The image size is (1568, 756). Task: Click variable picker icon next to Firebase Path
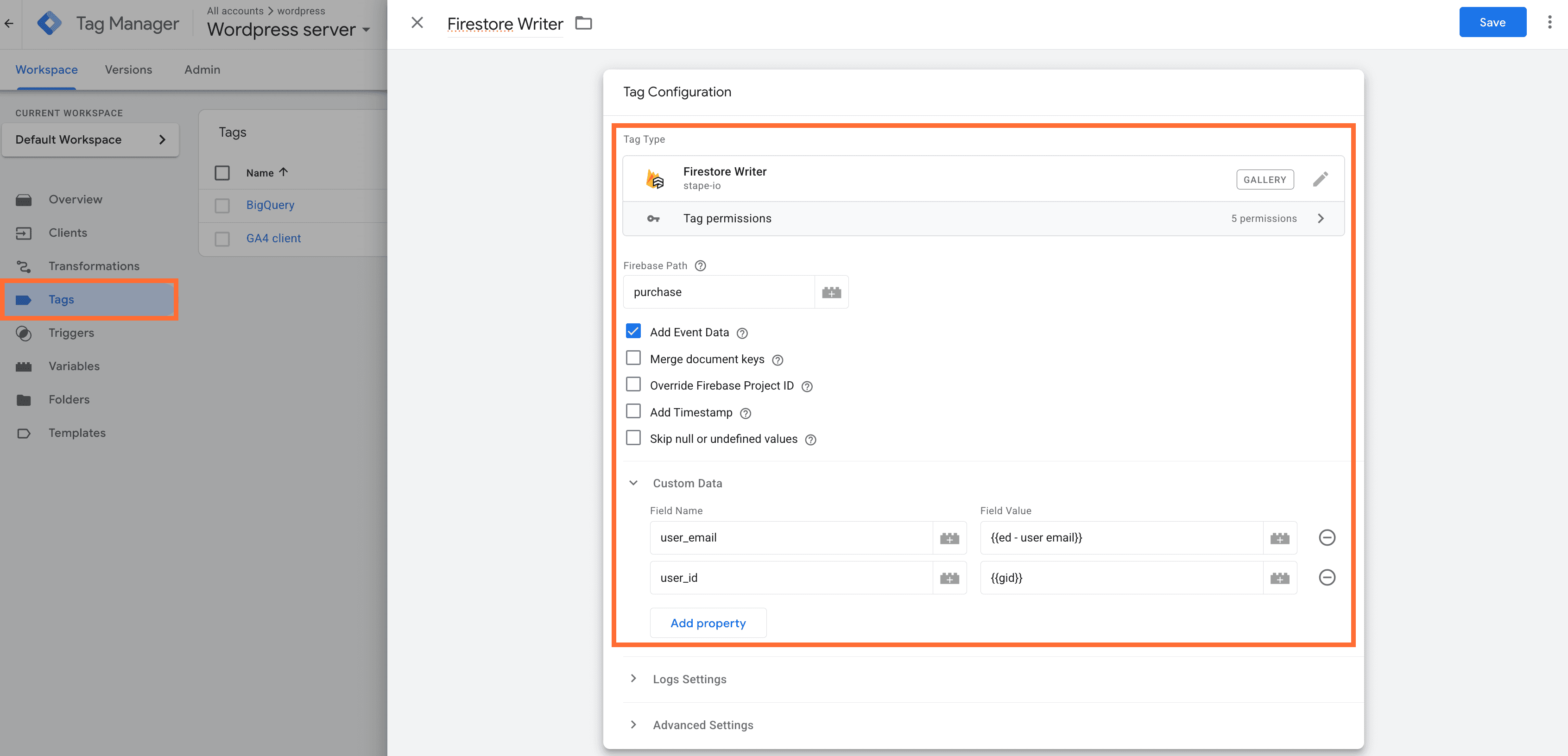point(831,292)
